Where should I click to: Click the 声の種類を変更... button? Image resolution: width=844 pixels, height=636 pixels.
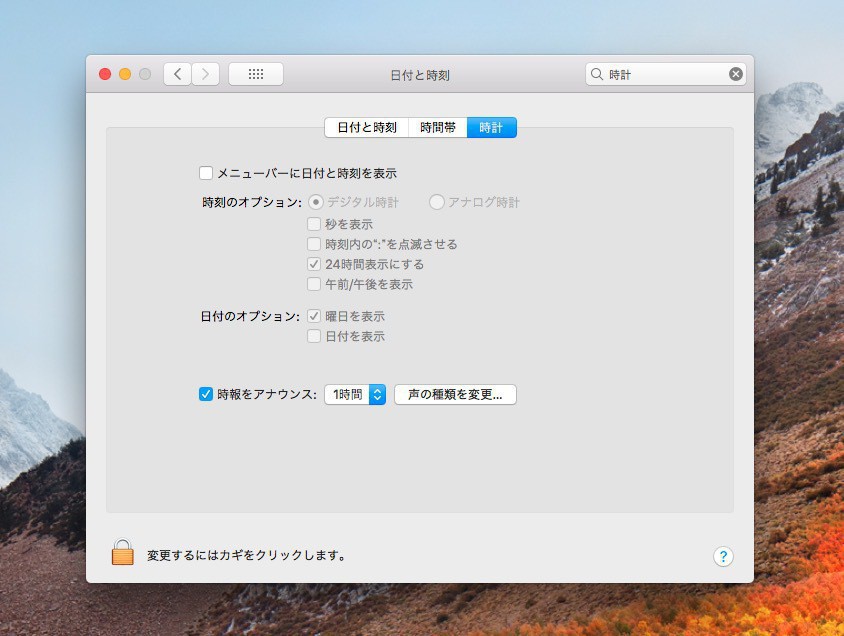pyautogui.click(x=455, y=394)
